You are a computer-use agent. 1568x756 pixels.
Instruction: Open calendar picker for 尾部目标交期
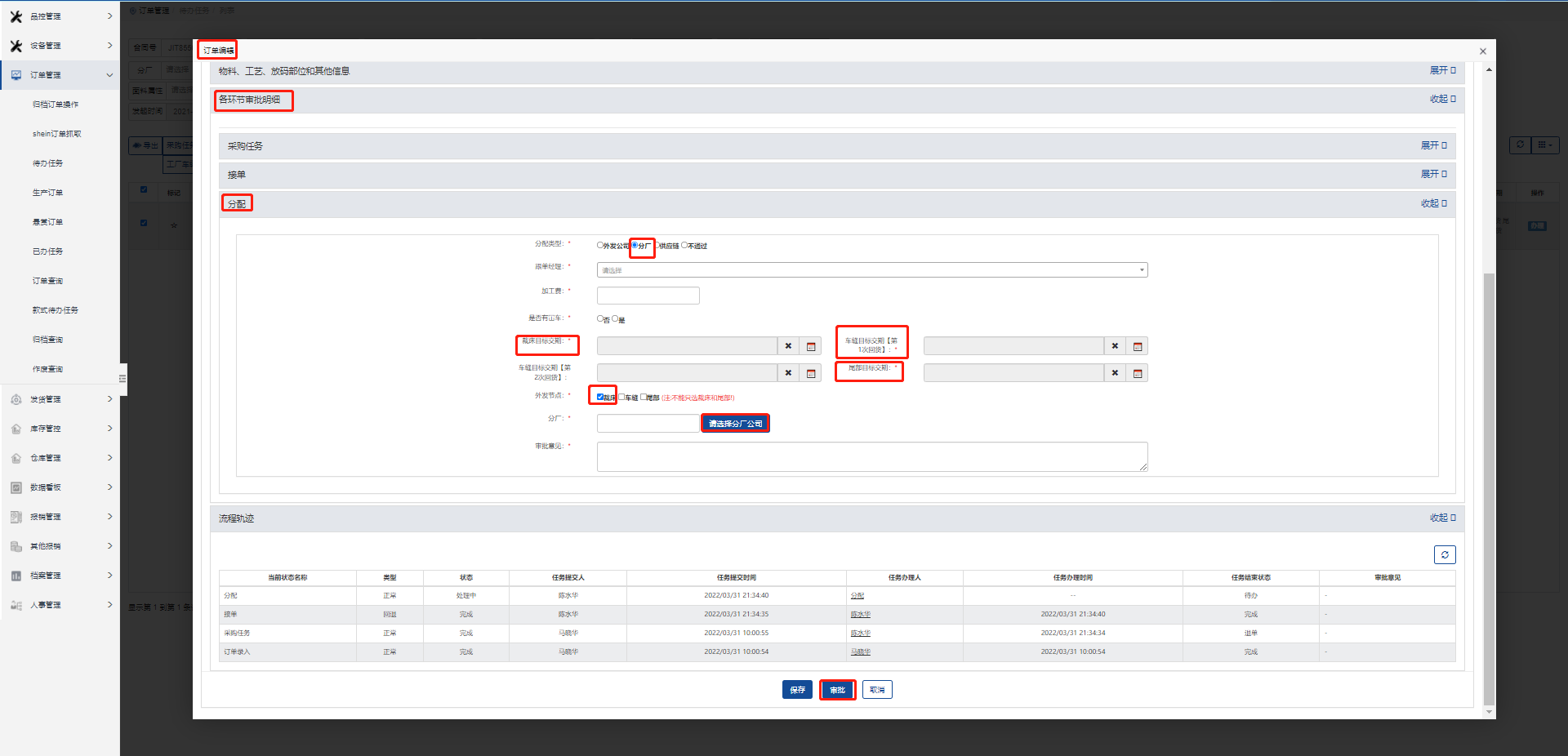tap(1137, 374)
